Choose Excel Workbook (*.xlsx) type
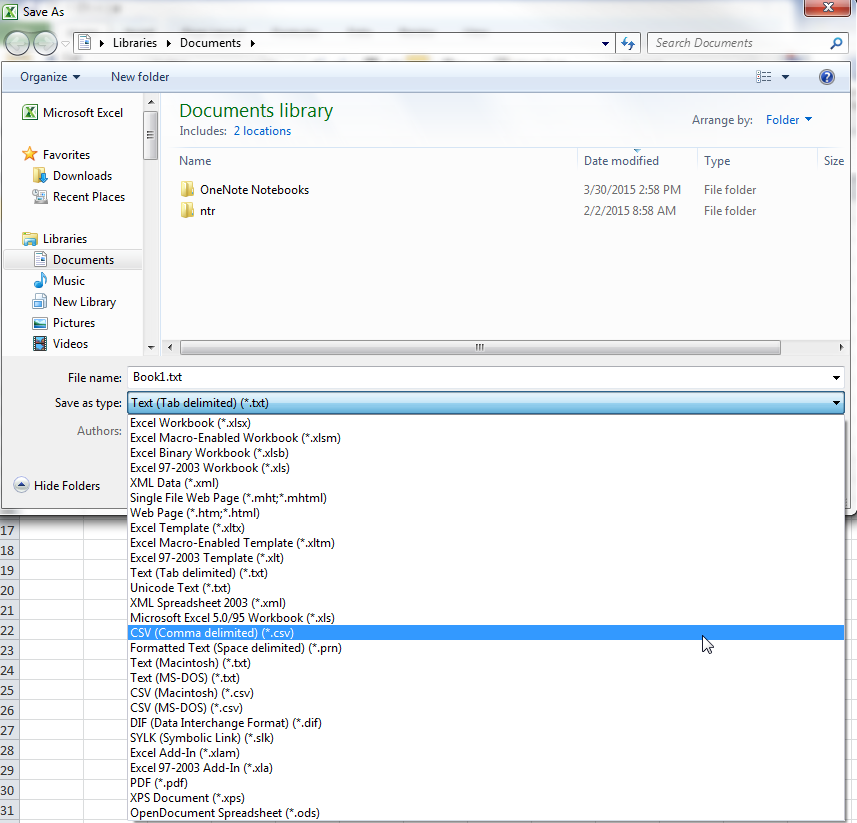857x823 pixels. tap(486, 423)
